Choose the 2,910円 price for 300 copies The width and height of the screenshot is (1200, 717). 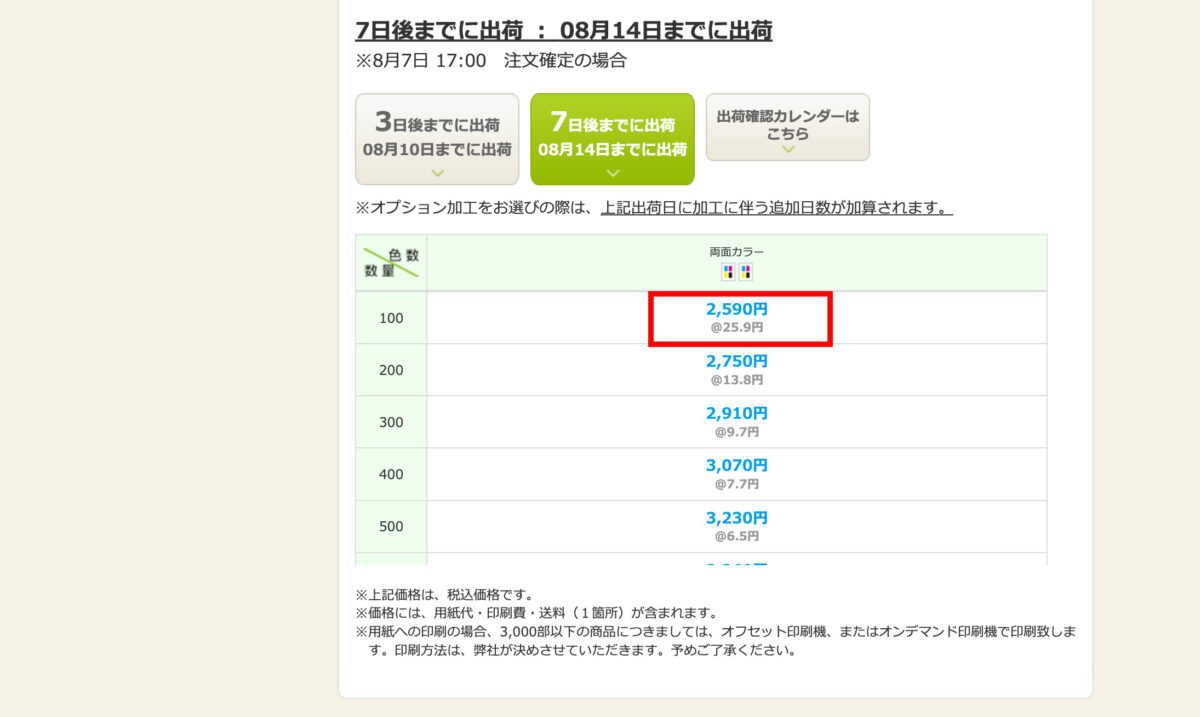(x=737, y=421)
